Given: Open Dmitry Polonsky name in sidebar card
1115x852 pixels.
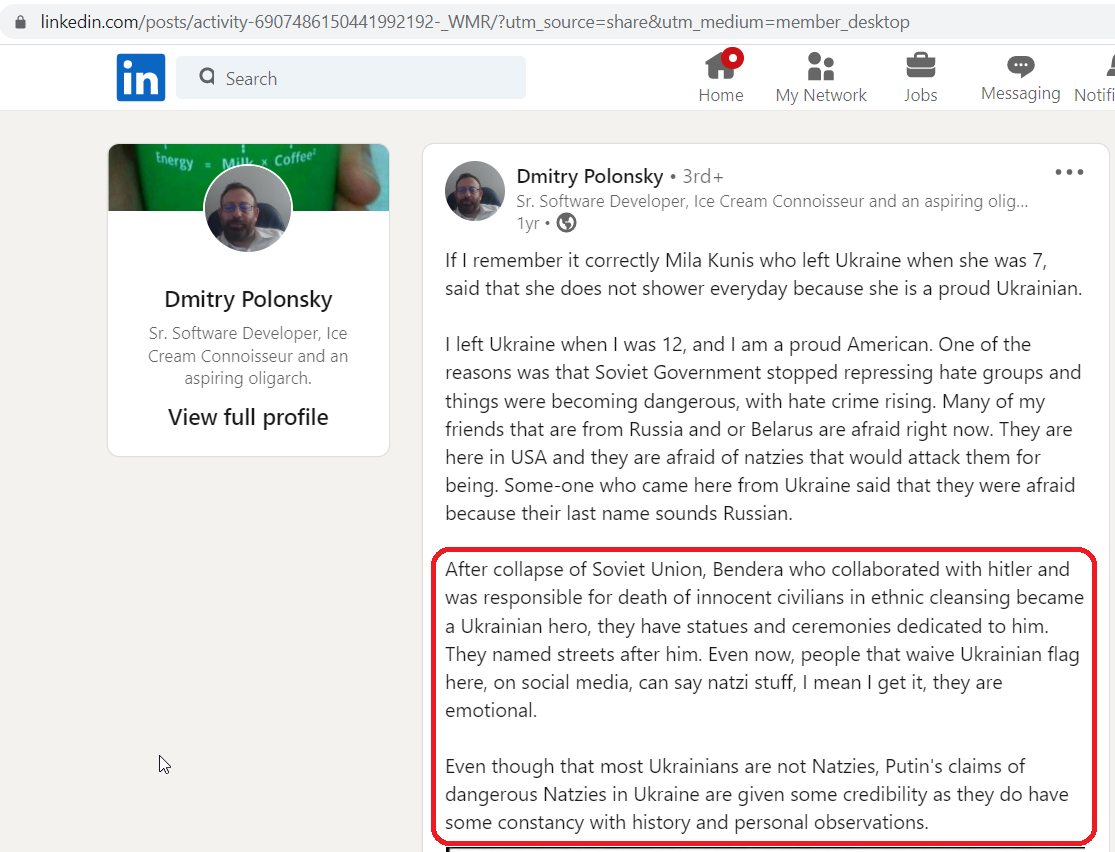Looking at the screenshot, I should pyautogui.click(x=248, y=299).
